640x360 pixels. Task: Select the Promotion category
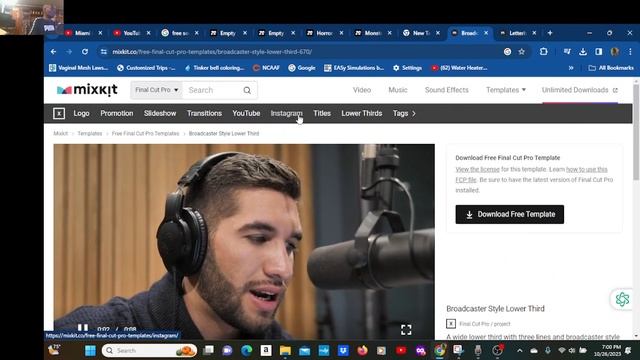click(x=117, y=113)
